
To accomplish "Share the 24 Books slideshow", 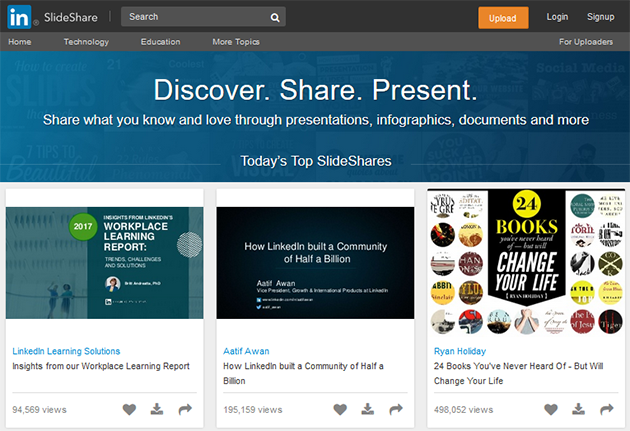I will [x=607, y=409].
